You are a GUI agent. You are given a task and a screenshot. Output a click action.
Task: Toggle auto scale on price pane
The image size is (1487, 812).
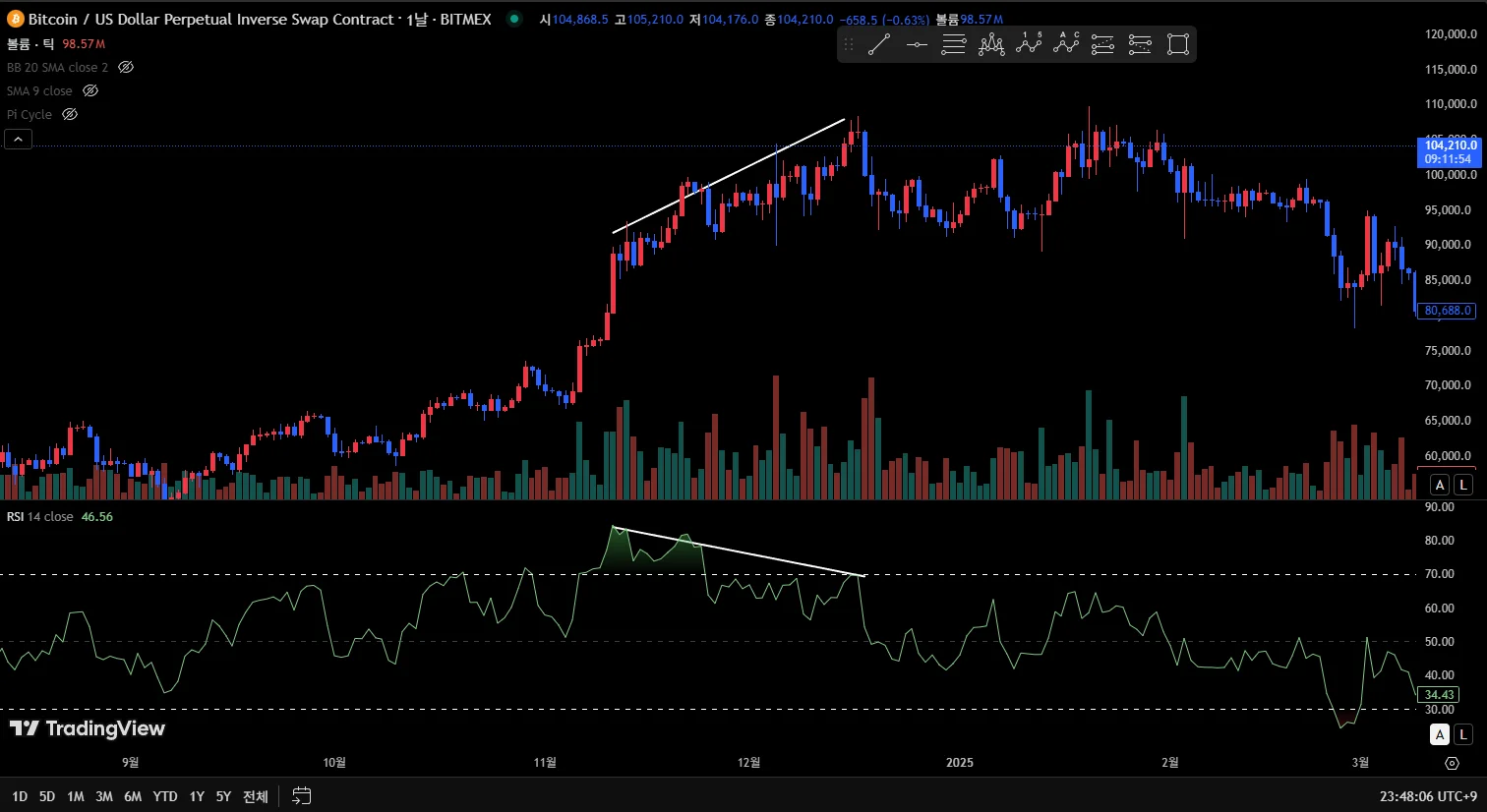(x=1440, y=485)
